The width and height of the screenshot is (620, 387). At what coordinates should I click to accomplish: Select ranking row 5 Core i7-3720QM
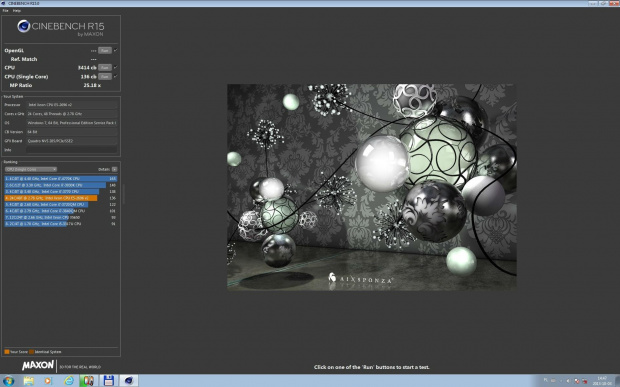60,204
